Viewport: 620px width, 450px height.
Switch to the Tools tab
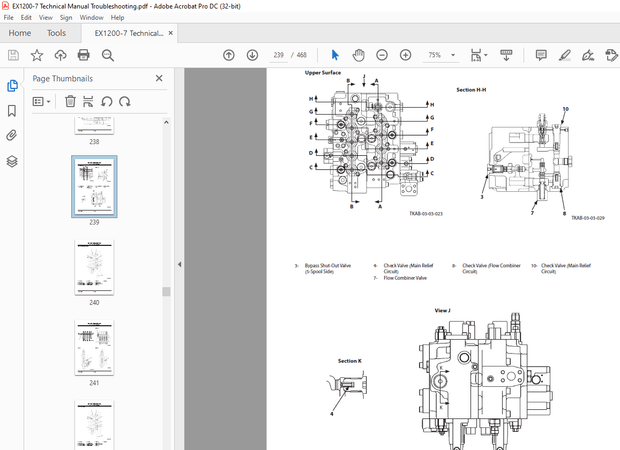coord(57,33)
